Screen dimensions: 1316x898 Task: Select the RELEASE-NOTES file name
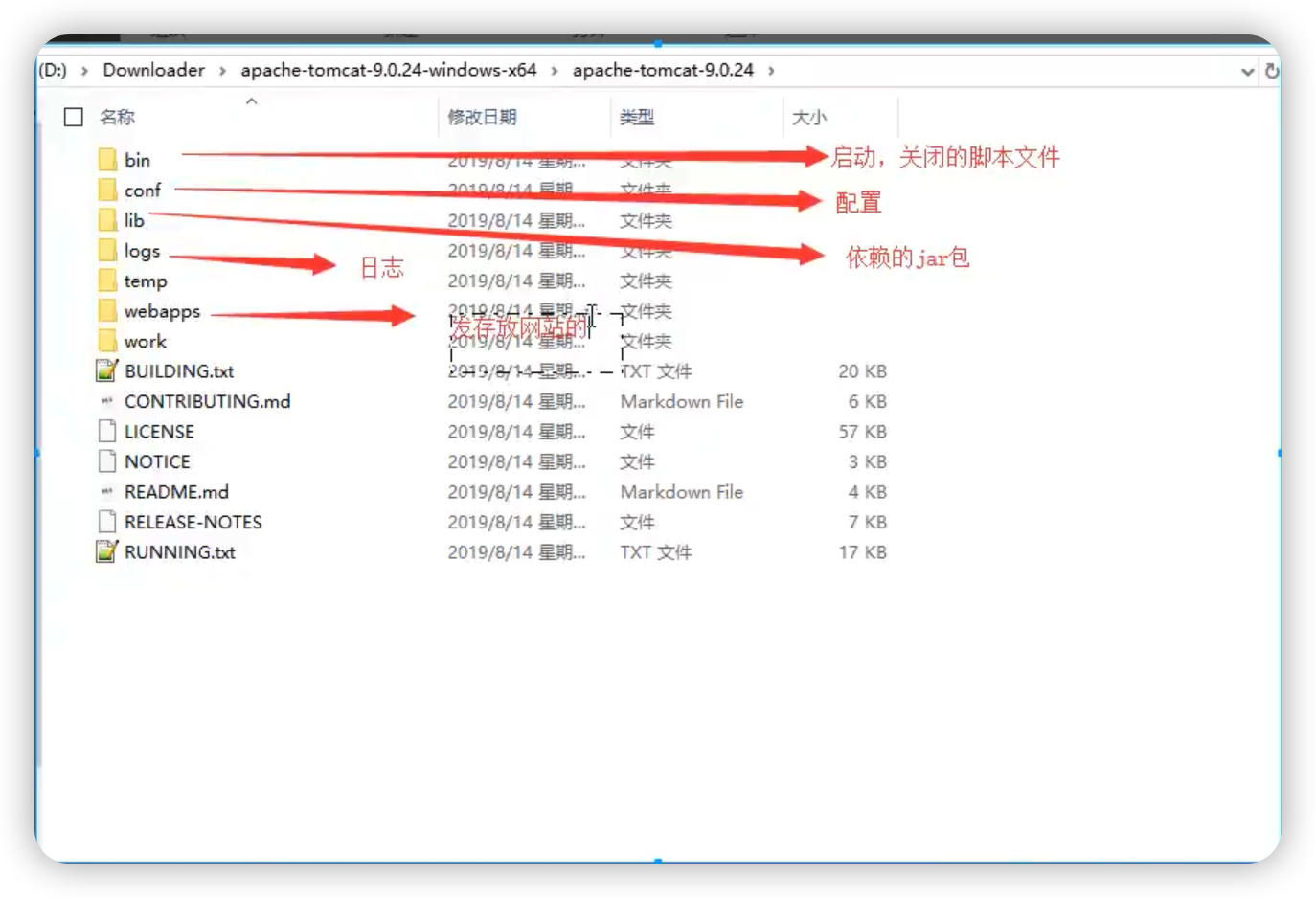tap(193, 522)
